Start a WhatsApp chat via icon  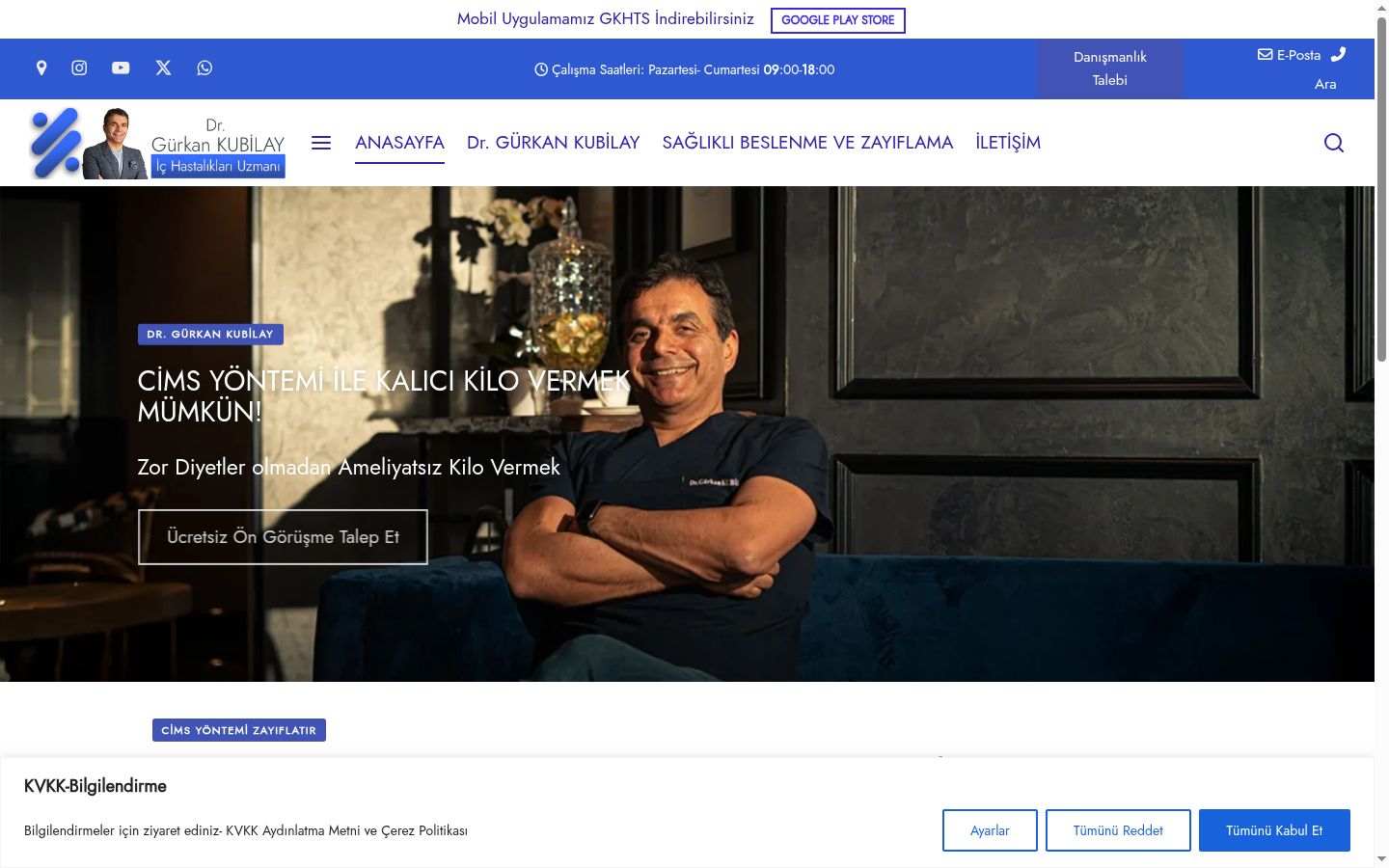204,68
